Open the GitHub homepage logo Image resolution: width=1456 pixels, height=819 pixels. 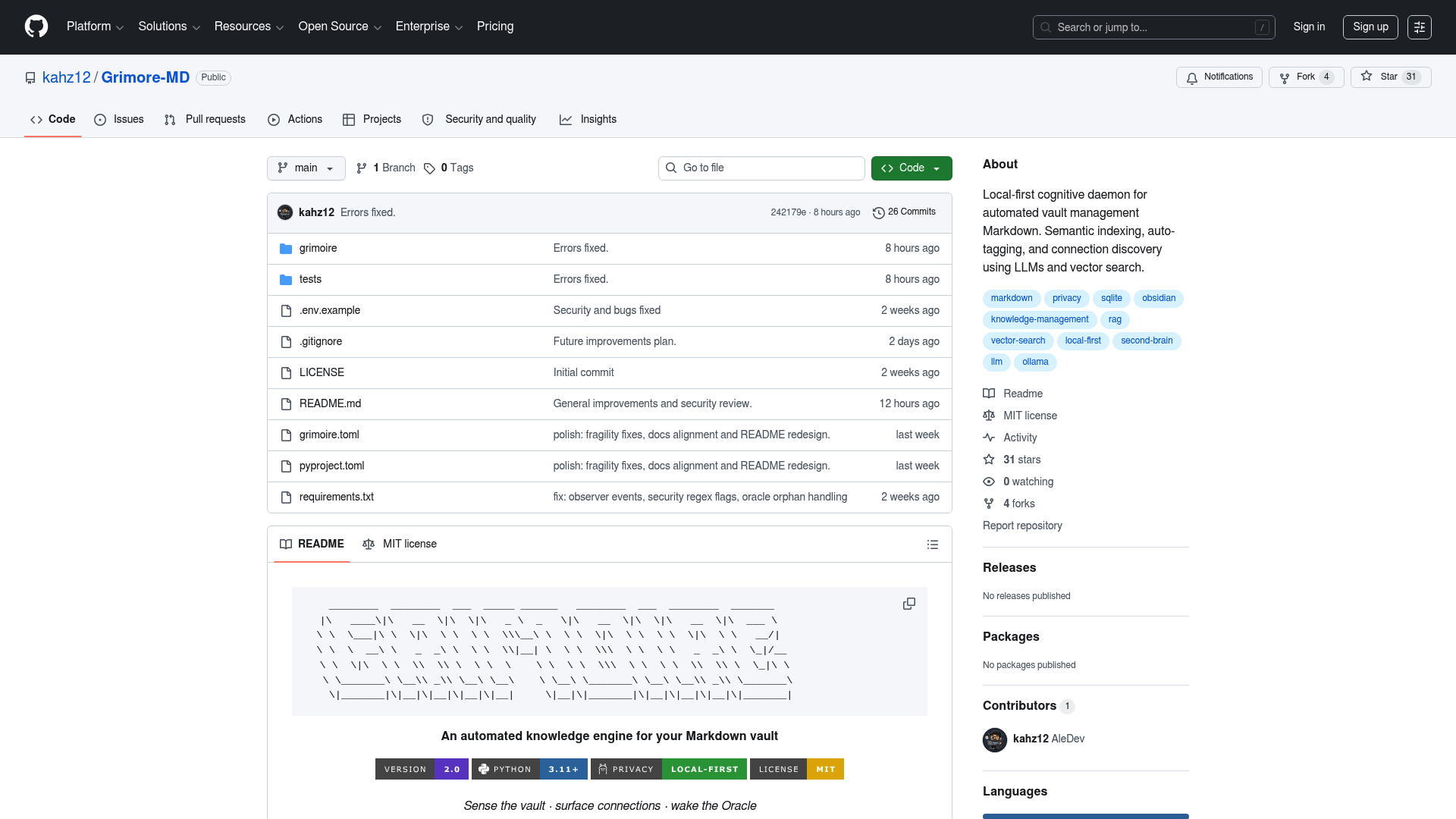36,27
